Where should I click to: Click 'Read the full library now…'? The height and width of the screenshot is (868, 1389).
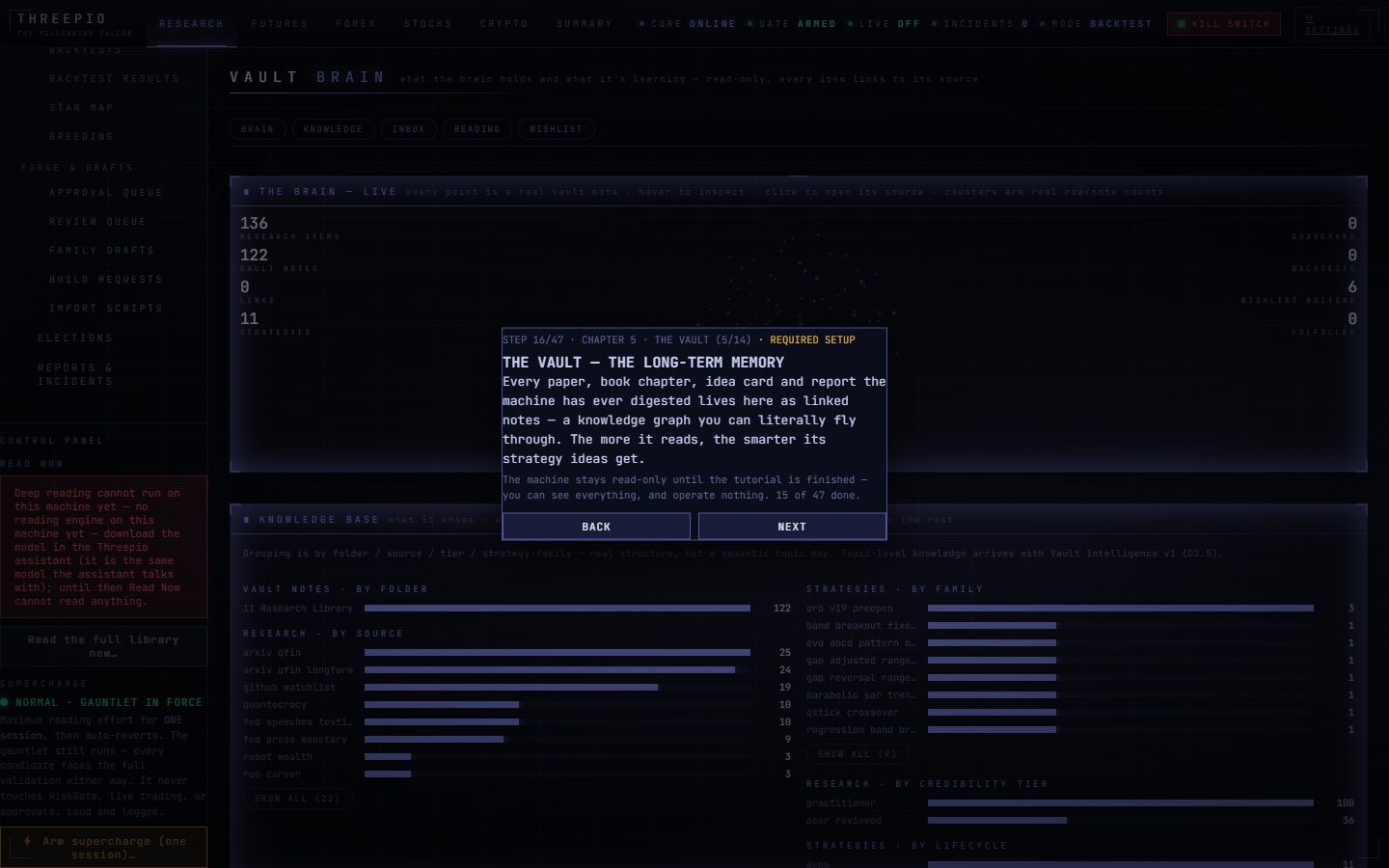pos(103,646)
